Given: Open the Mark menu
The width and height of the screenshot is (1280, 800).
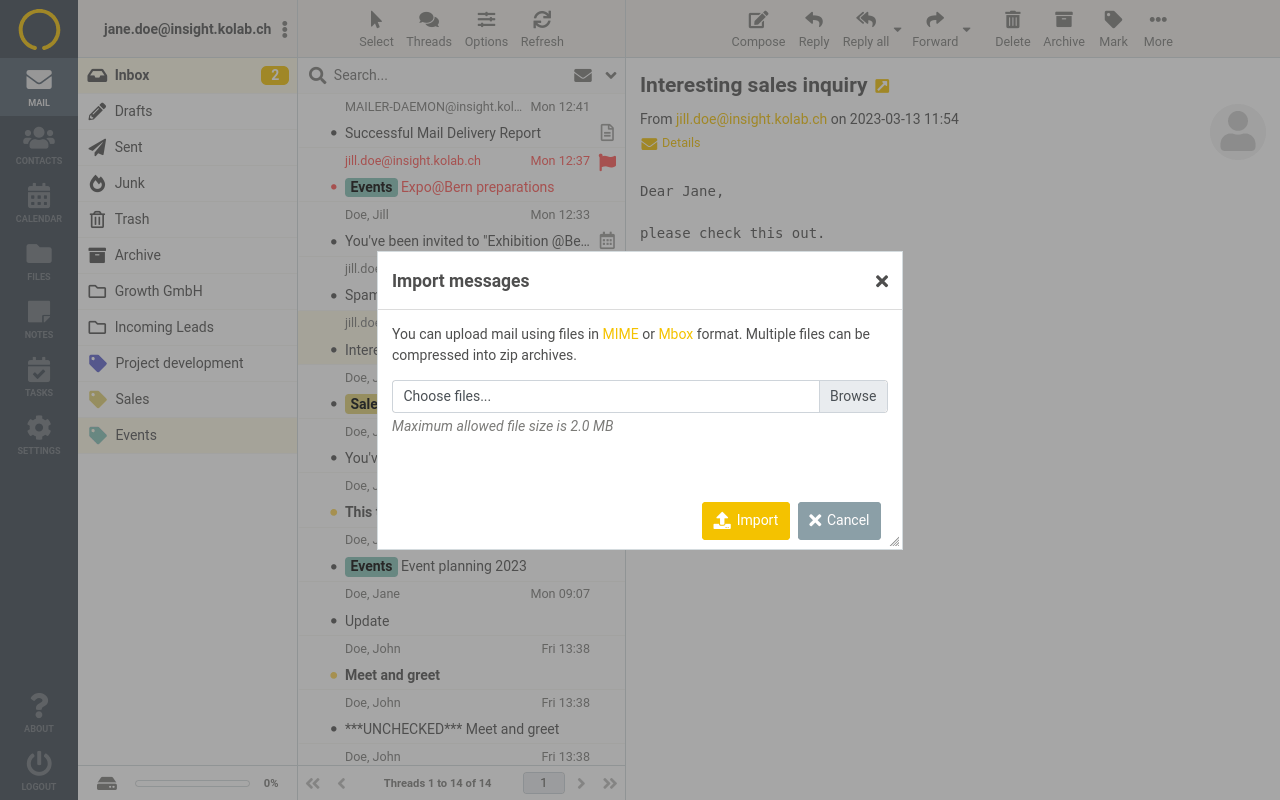Looking at the screenshot, I should coord(1113,29).
